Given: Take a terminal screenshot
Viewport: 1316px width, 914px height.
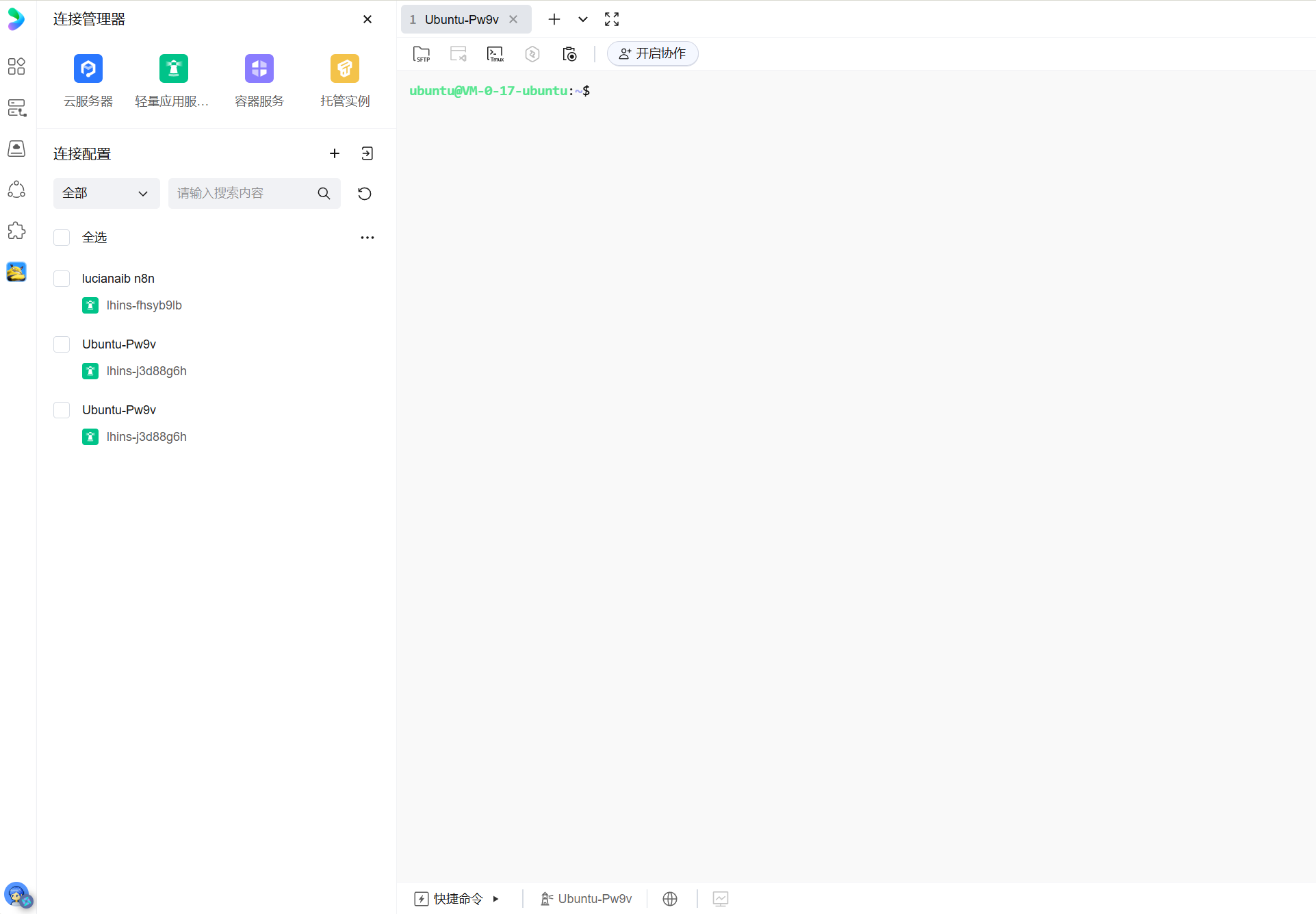Looking at the screenshot, I should [569, 53].
